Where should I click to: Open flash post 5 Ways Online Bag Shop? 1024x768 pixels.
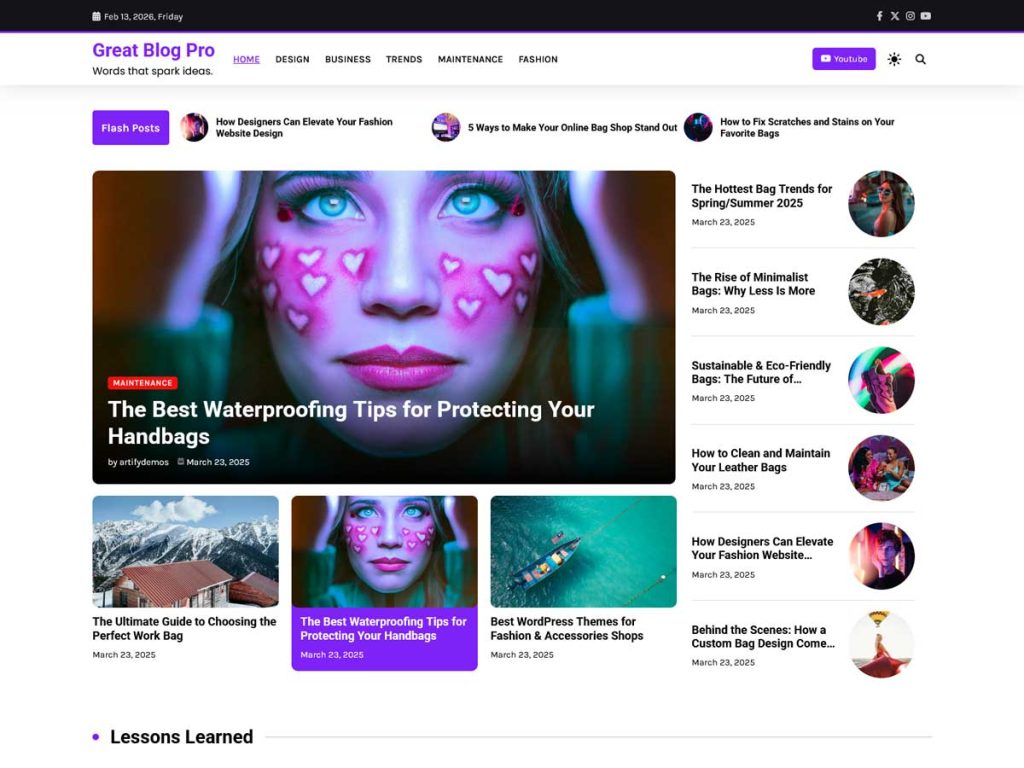coord(572,127)
